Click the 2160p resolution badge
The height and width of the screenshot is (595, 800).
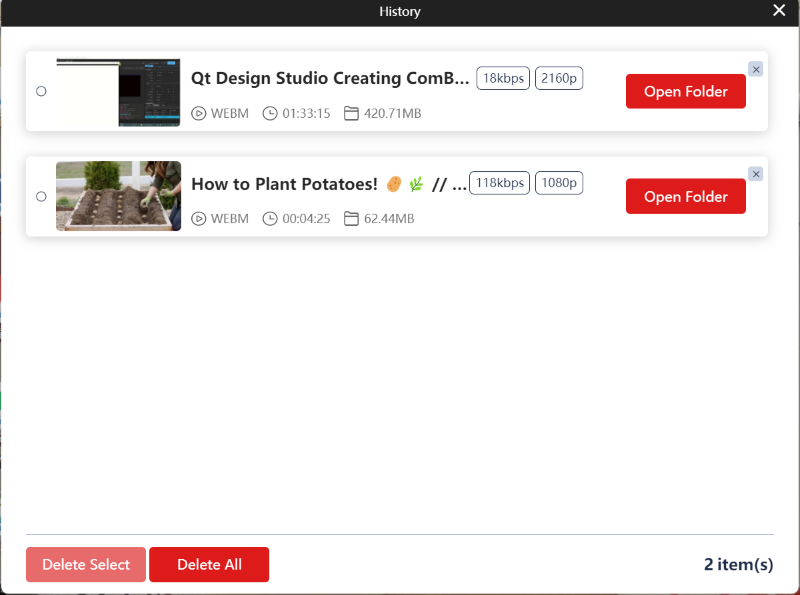tap(559, 78)
